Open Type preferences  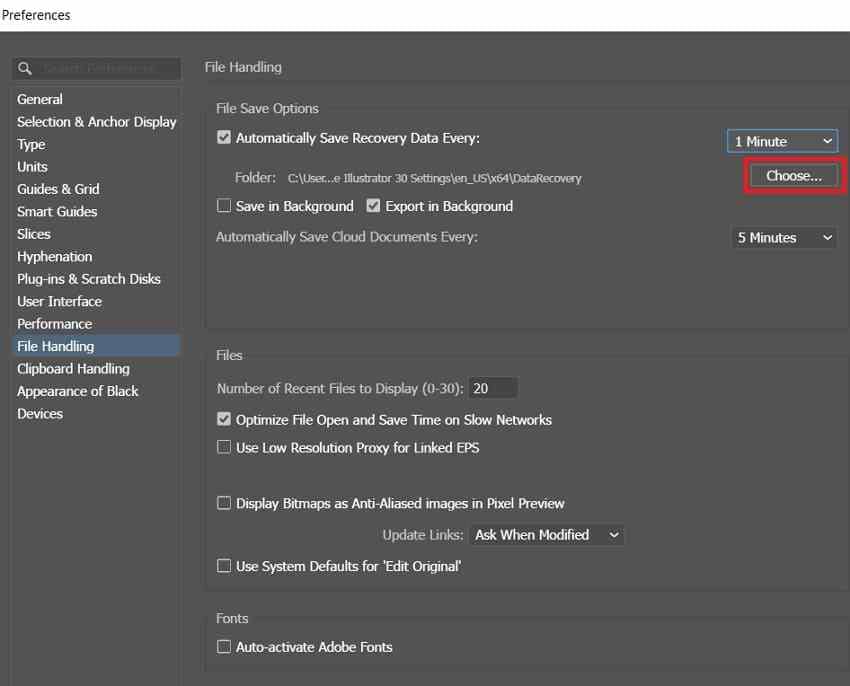pyautogui.click(x=31, y=144)
